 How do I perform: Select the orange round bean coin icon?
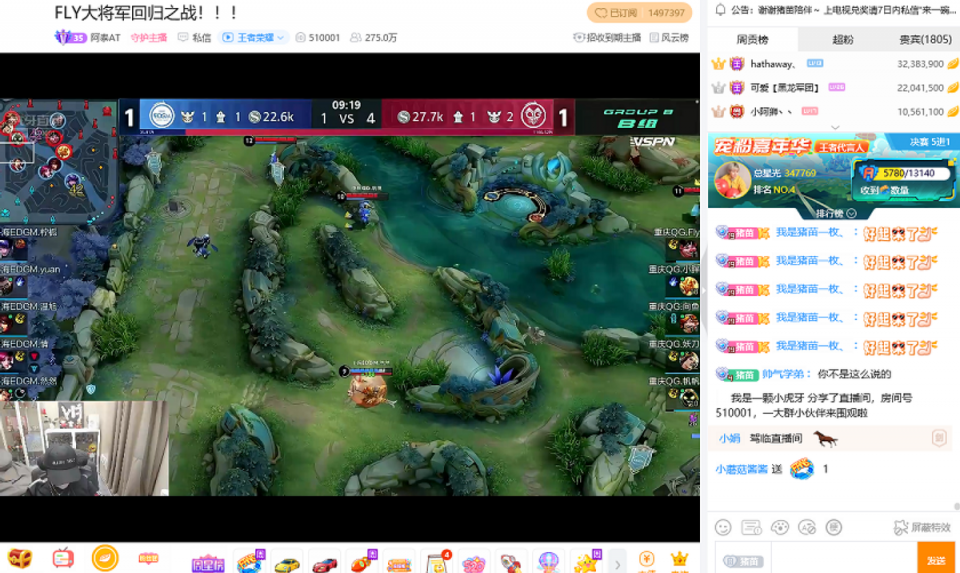coord(105,558)
